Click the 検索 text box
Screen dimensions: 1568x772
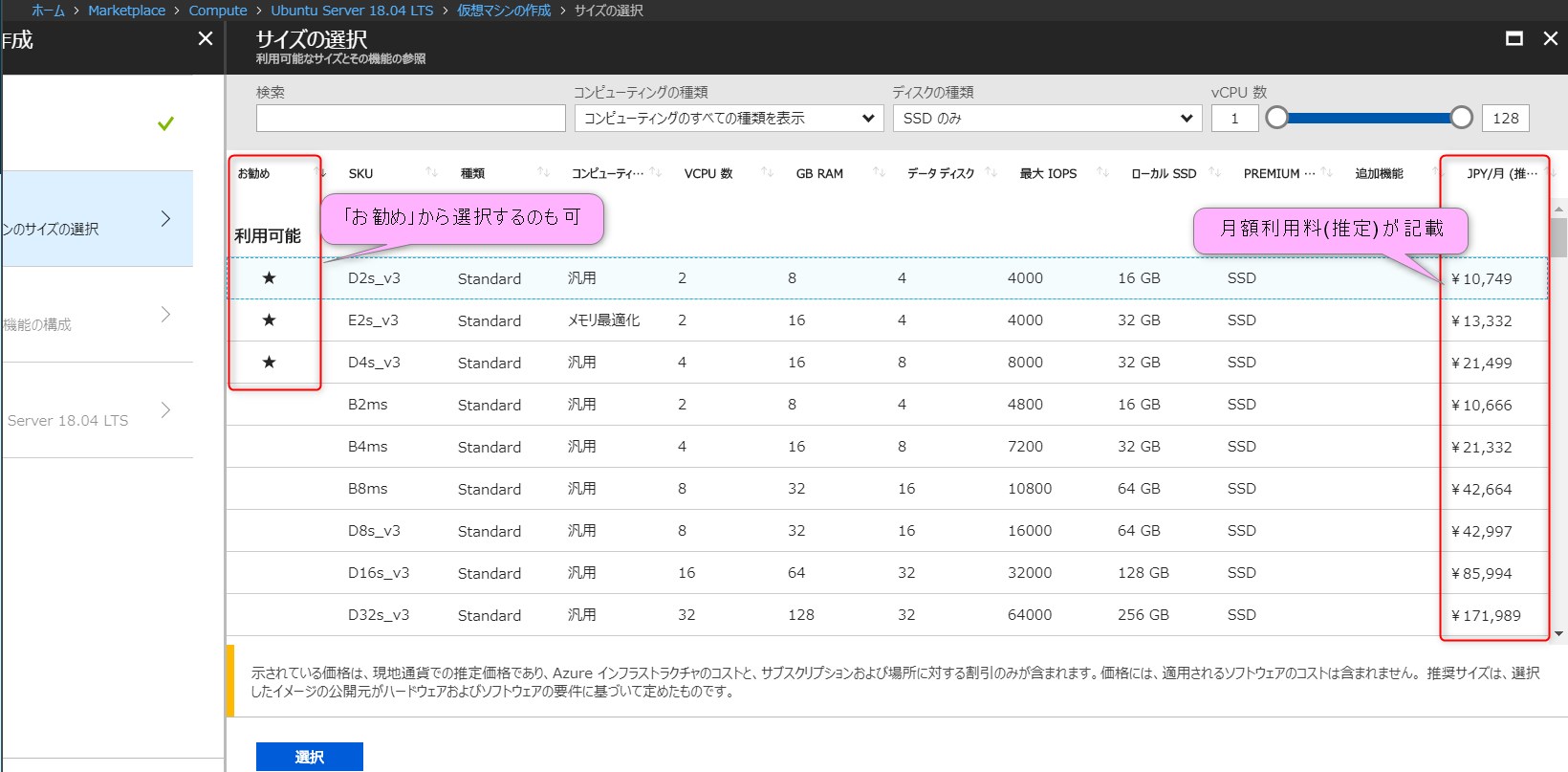410,119
